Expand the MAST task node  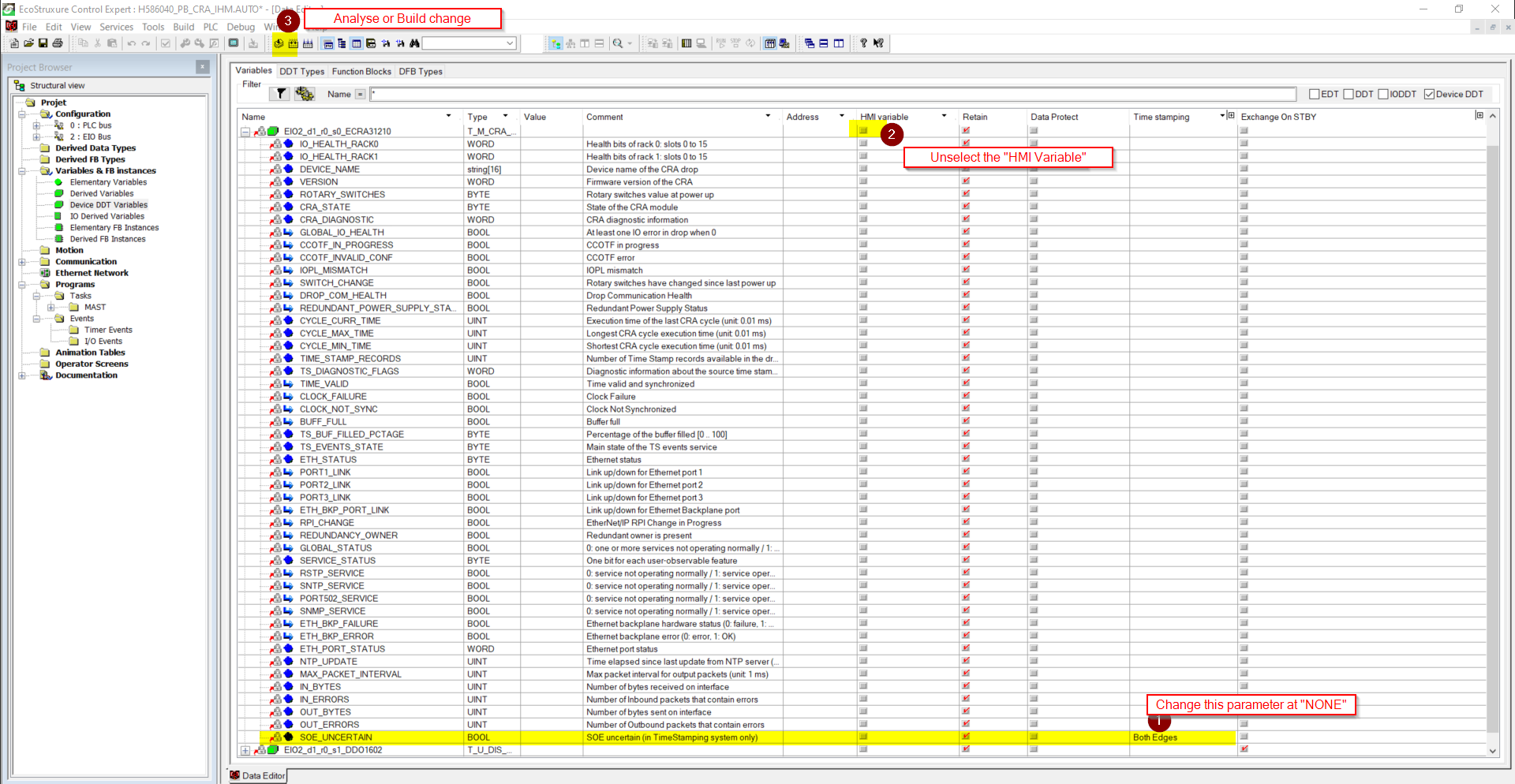pyautogui.click(x=50, y=308)
